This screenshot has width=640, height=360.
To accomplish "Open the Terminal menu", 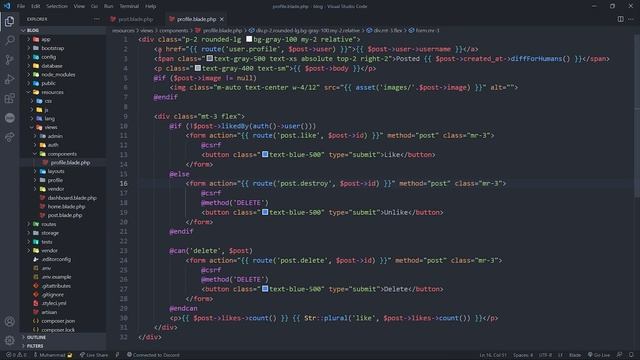I will [129, 6].
